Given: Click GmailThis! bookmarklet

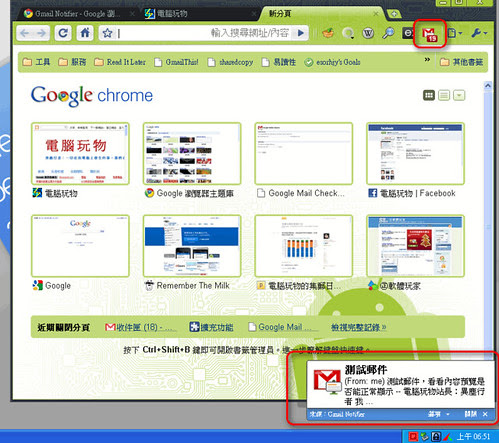Looking at the screenshot, I should (x=176, y=62).
